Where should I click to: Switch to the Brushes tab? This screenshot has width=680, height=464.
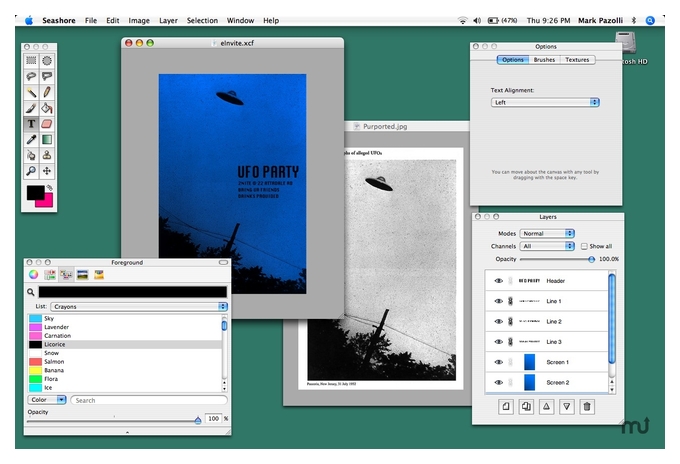(544, 60)
